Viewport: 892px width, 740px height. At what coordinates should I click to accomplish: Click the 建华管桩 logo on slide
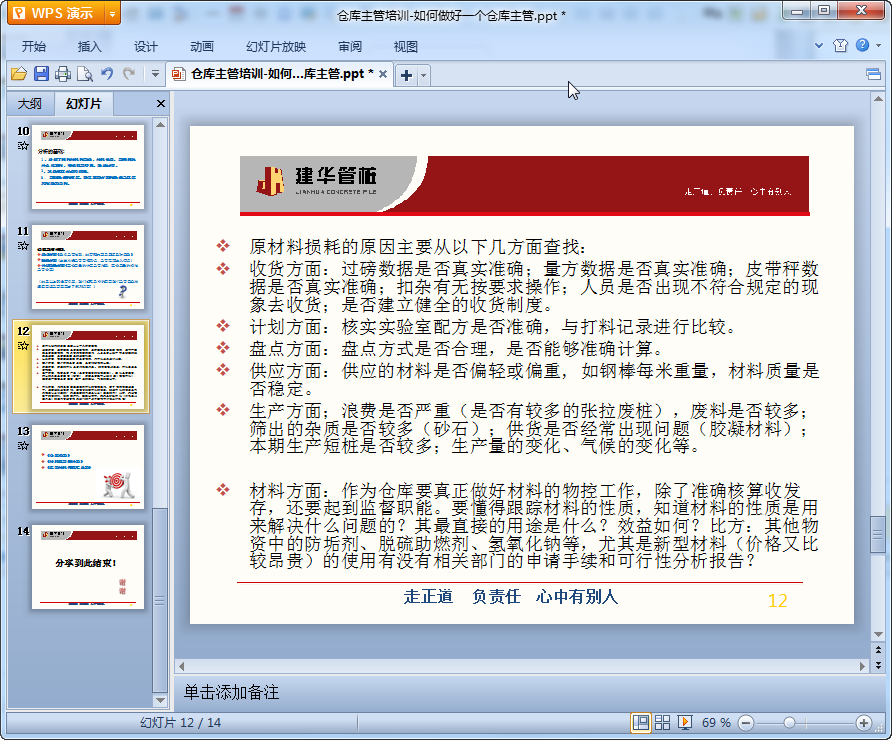click(x=316, y=180)
